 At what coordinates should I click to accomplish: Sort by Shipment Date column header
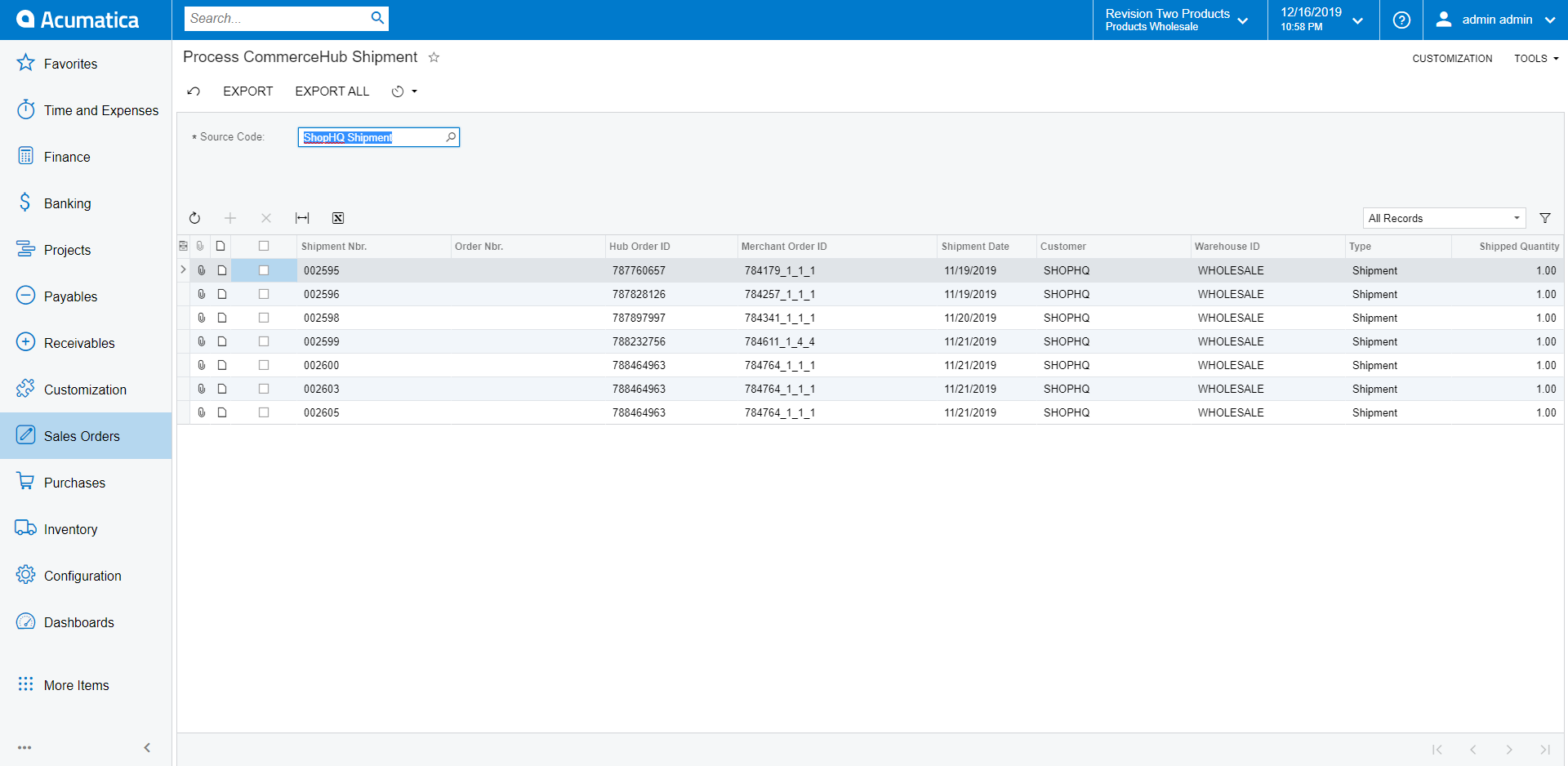[x=987, y=247]
